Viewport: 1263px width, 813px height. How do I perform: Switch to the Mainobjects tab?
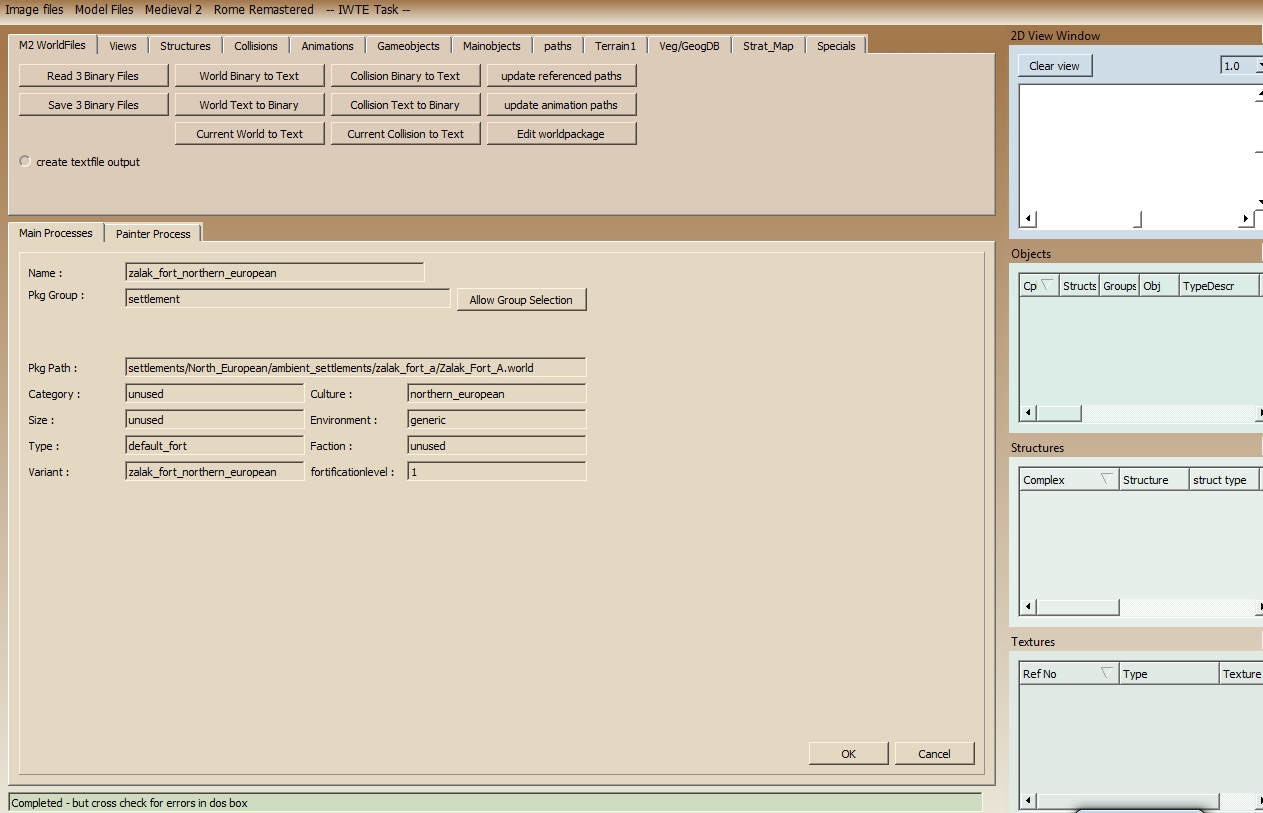[492, 46]
